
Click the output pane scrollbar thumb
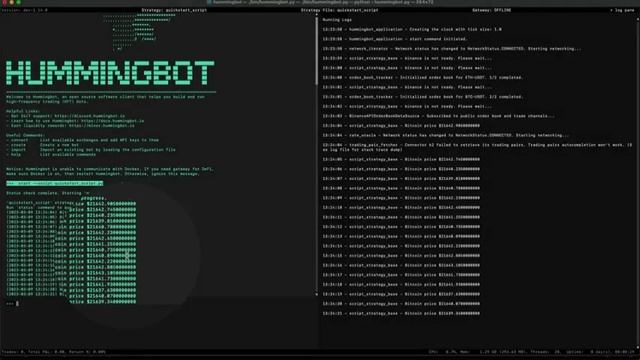(x=316, y=51)
